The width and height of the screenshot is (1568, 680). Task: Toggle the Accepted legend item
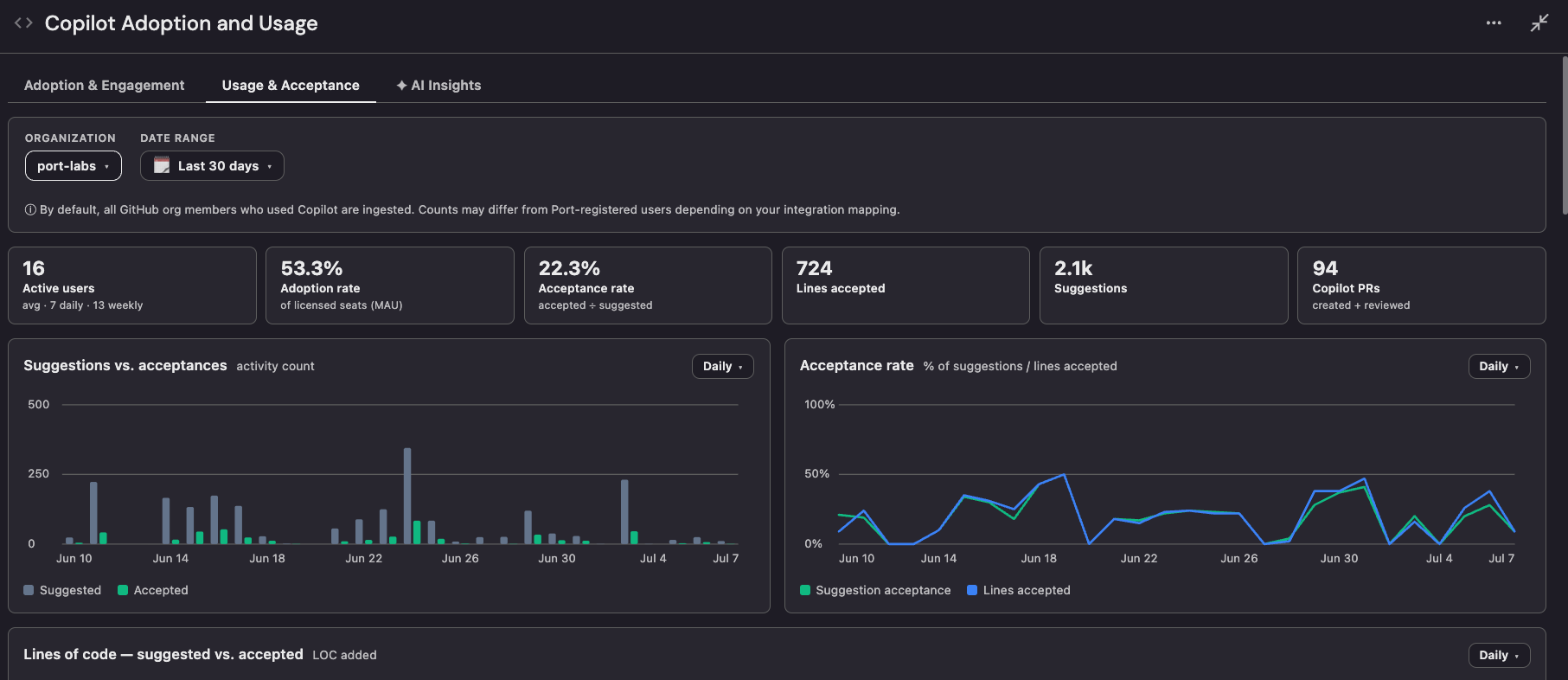coord(153,590)
